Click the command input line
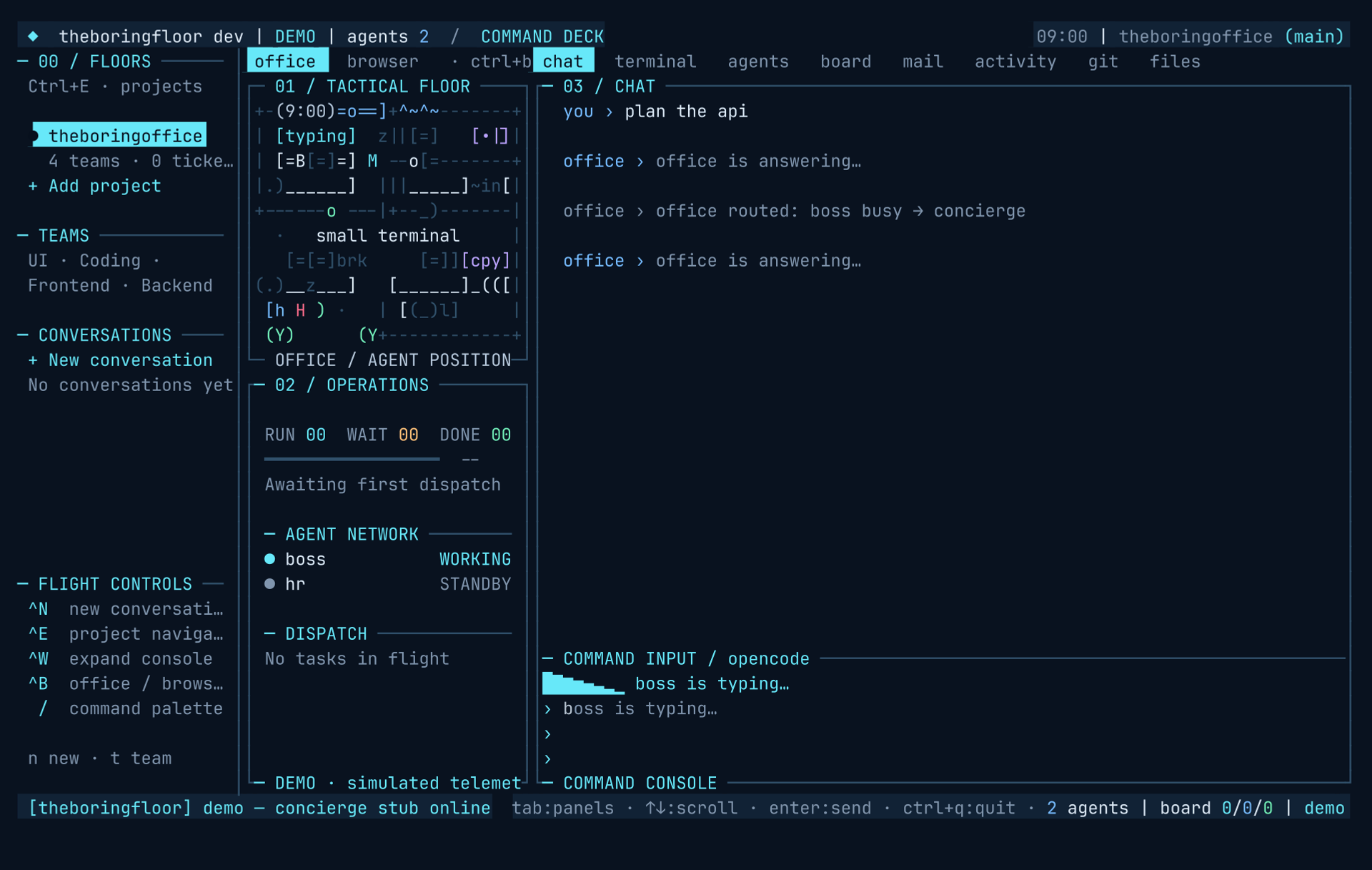This screenshot has width=1372, height=870. pos(943,709)
